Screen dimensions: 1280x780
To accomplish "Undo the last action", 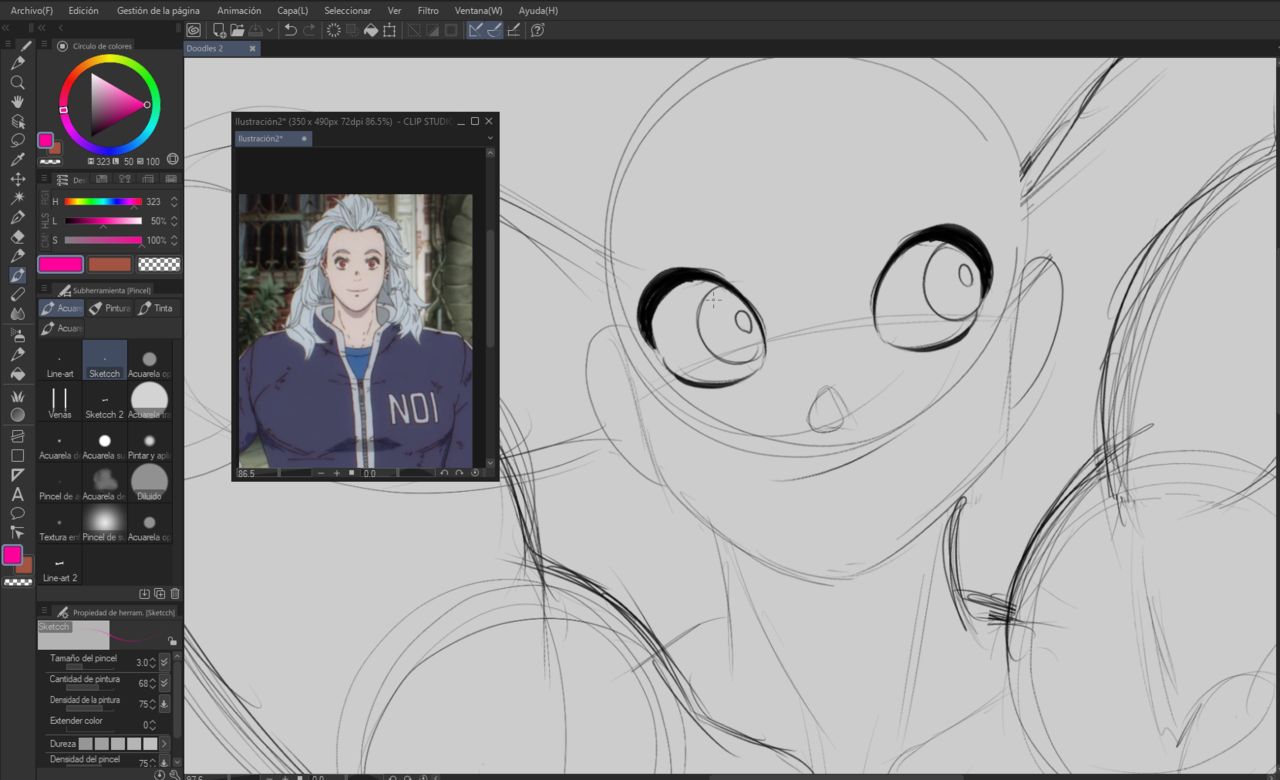I will [x=290, y=30].
